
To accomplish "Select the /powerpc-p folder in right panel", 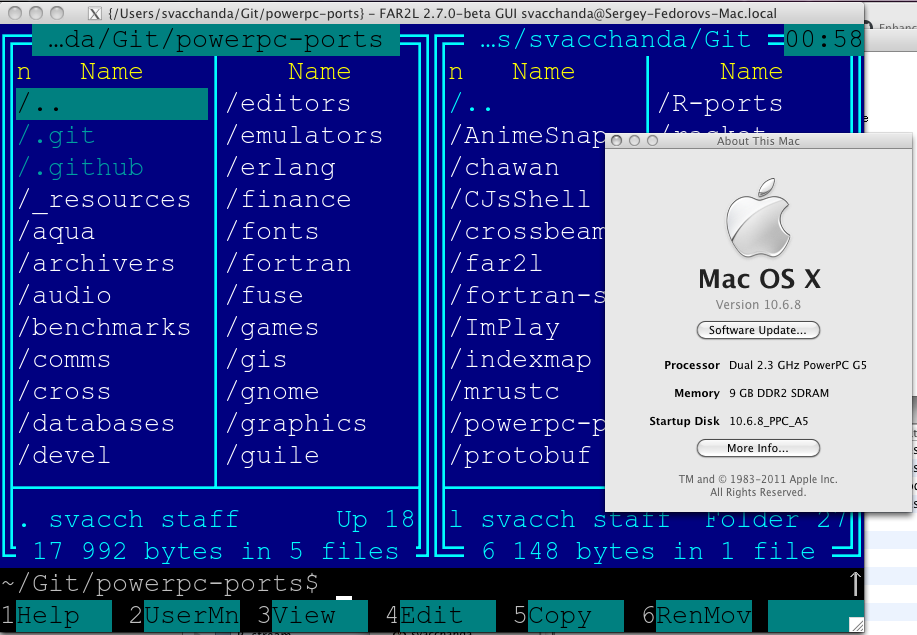I will 527,425.
